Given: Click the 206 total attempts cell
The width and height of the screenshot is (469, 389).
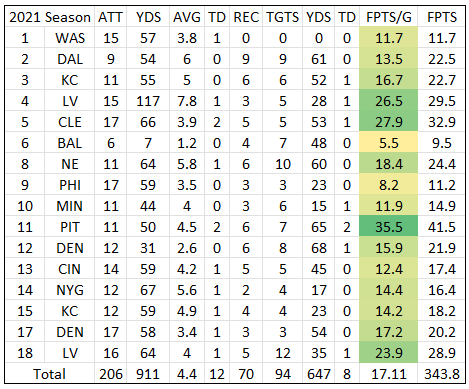Looking at the screenshot, I should point(110,374).
